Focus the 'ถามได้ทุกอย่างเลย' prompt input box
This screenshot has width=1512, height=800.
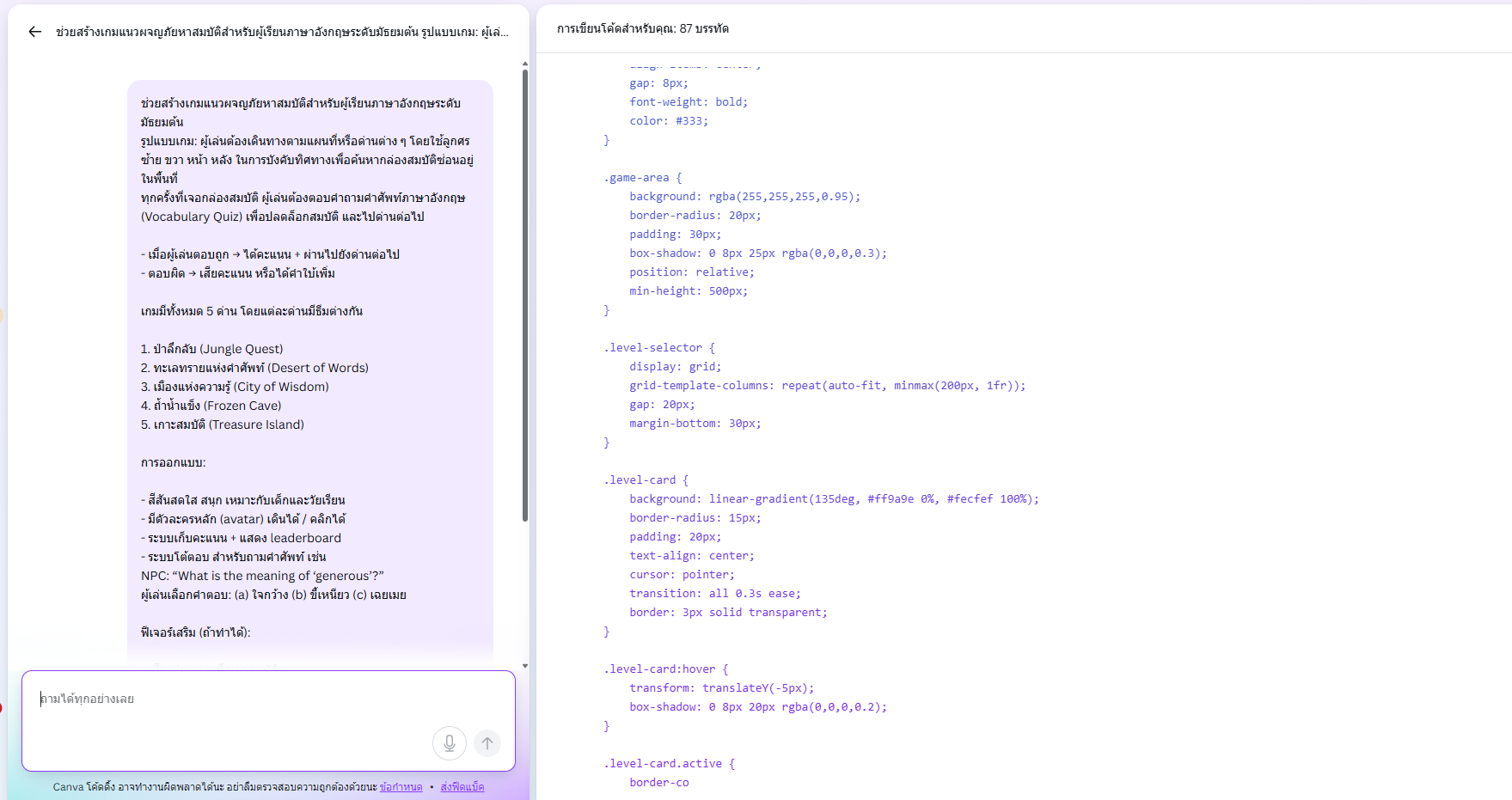(232, 699)
